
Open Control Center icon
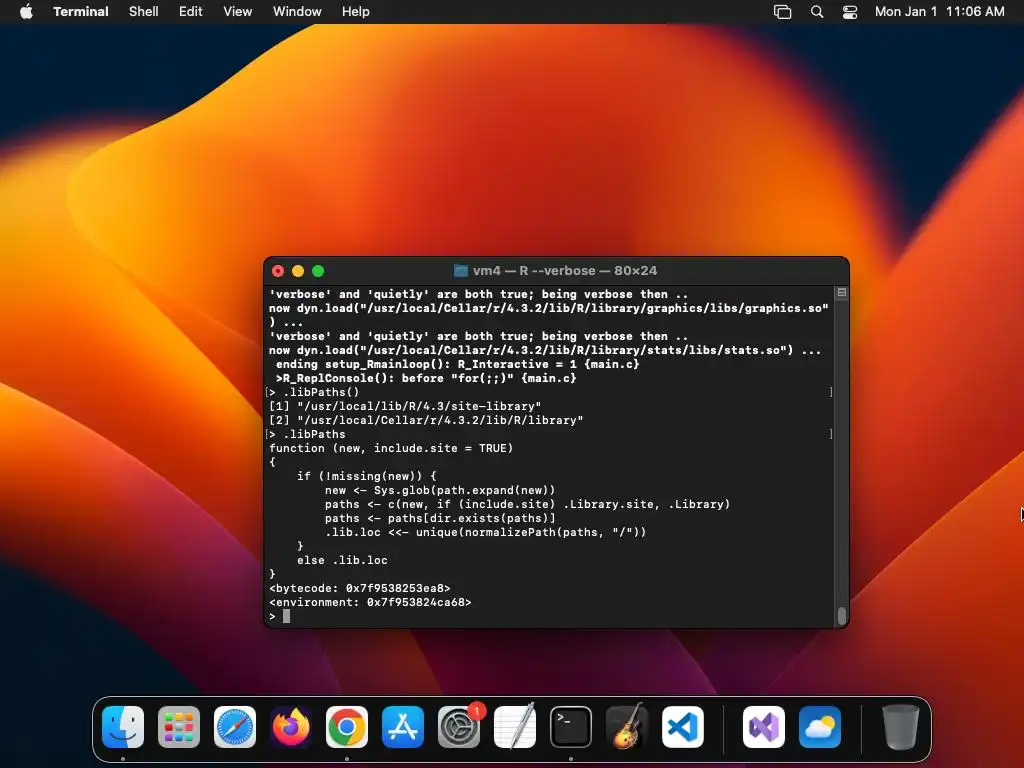[x=850, y=12]
